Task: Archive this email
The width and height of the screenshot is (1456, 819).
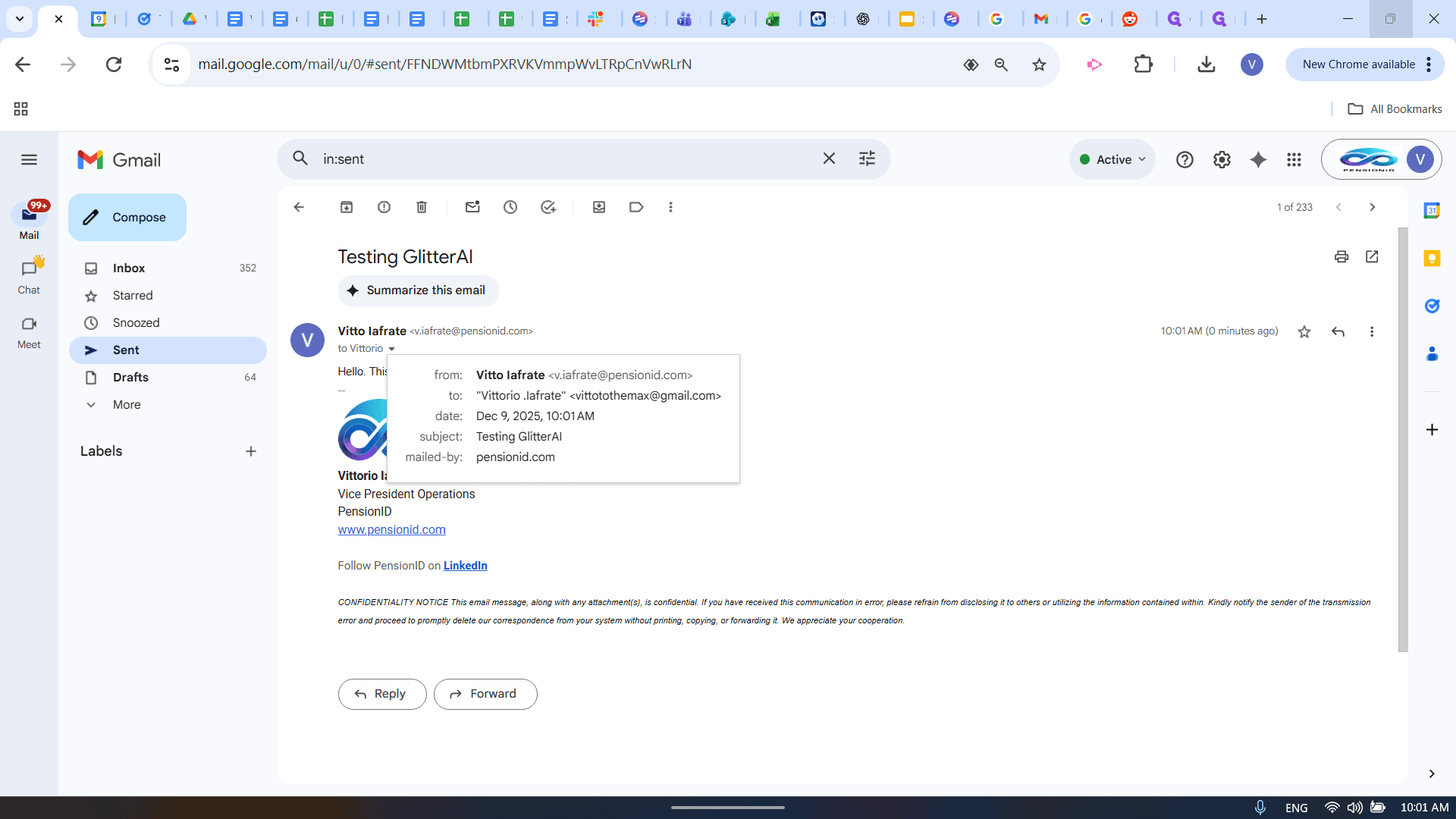Action: pos(347,207)
